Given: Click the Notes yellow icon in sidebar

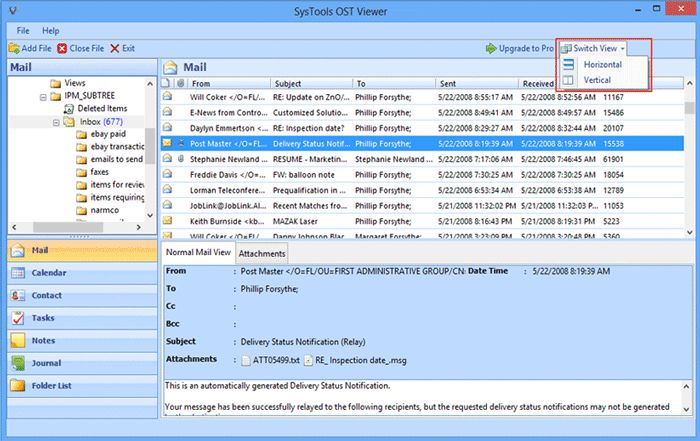Looking at the screenshot, I should click(x=18, y=341).
